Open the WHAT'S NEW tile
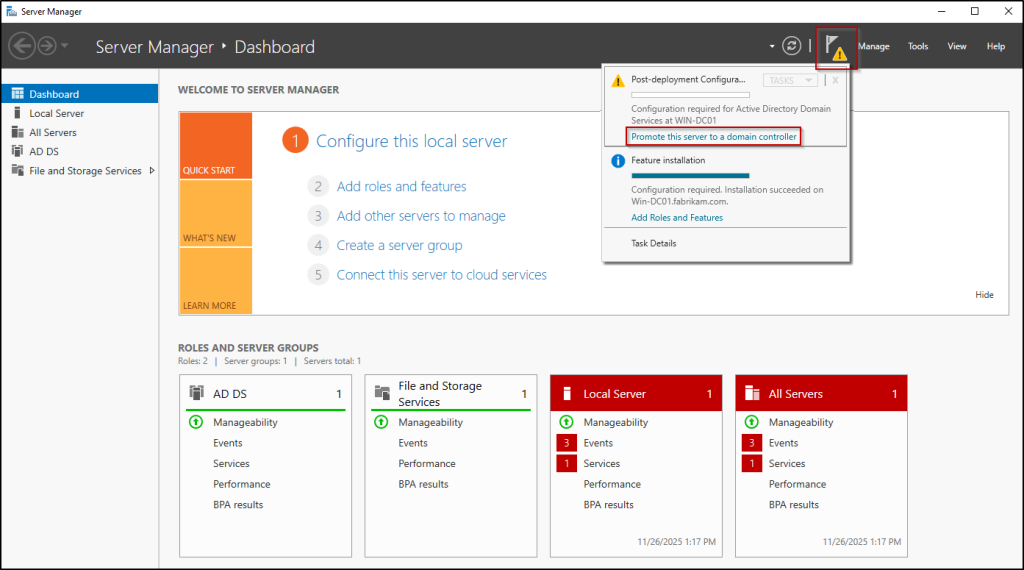Screen dimensions: 1024x570 coord(216,214)
